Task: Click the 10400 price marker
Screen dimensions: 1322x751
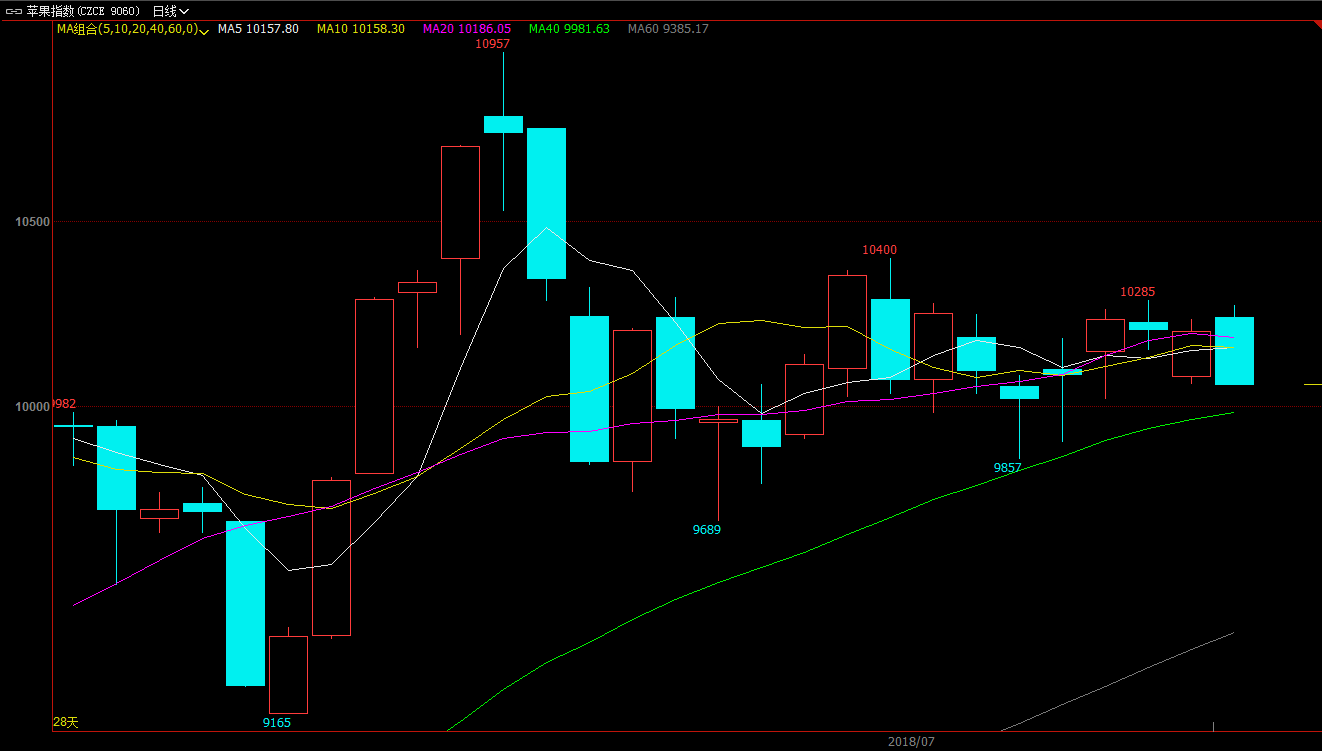Action: [x=880, y=250]
